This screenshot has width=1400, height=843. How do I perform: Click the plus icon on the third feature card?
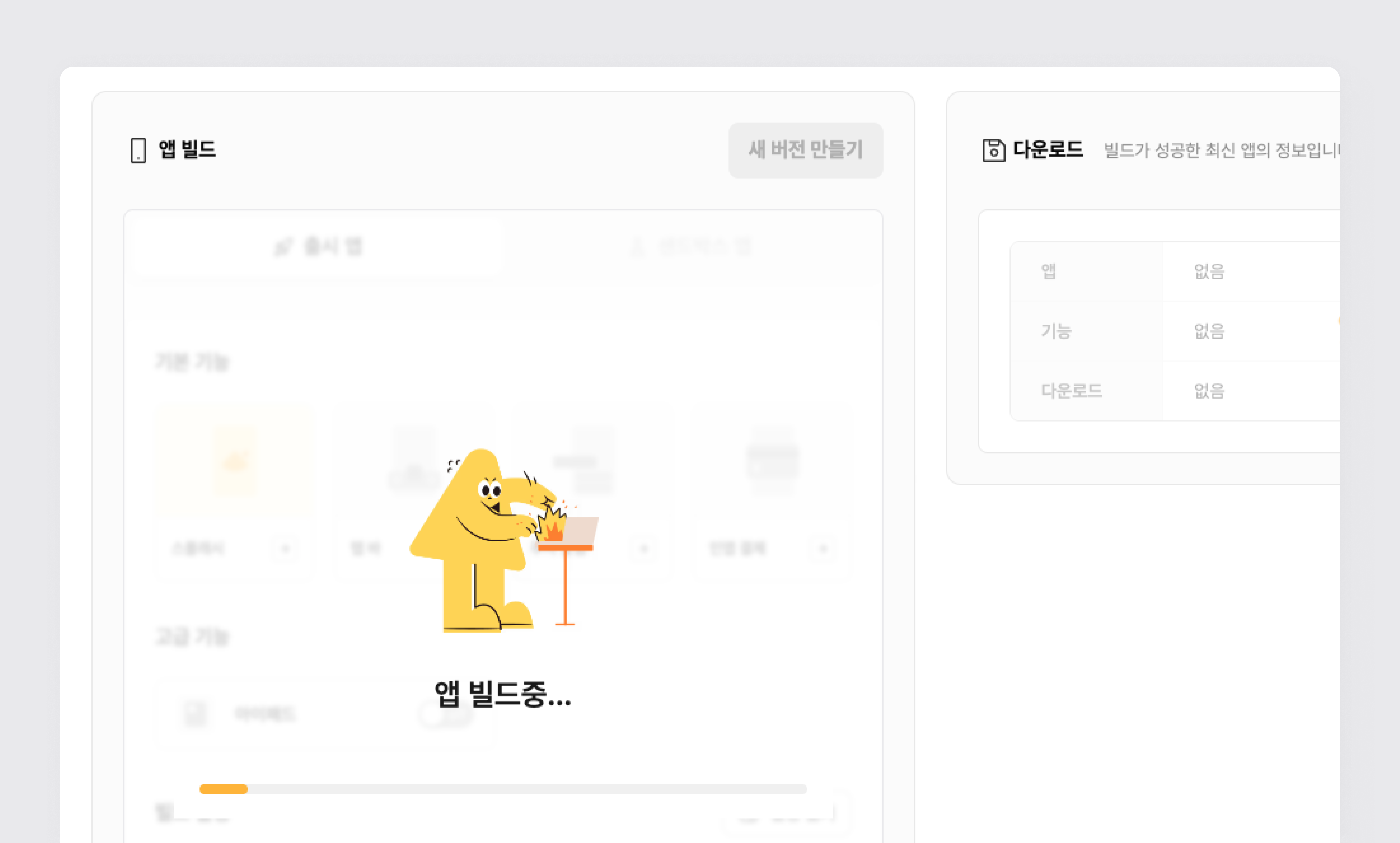click(x=644, y=549)
